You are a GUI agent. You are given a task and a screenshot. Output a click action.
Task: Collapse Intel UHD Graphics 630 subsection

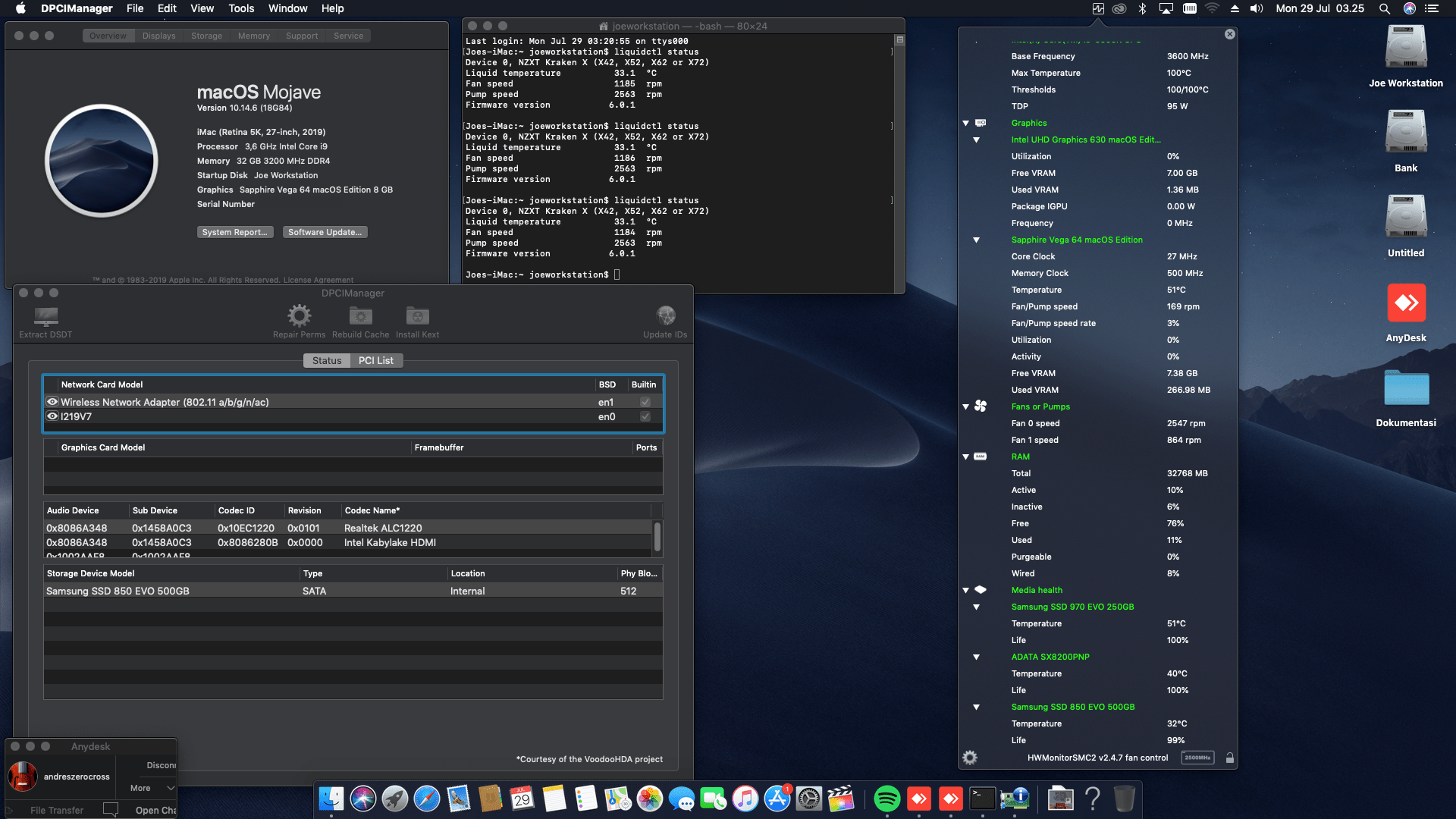tap(977, 140)
